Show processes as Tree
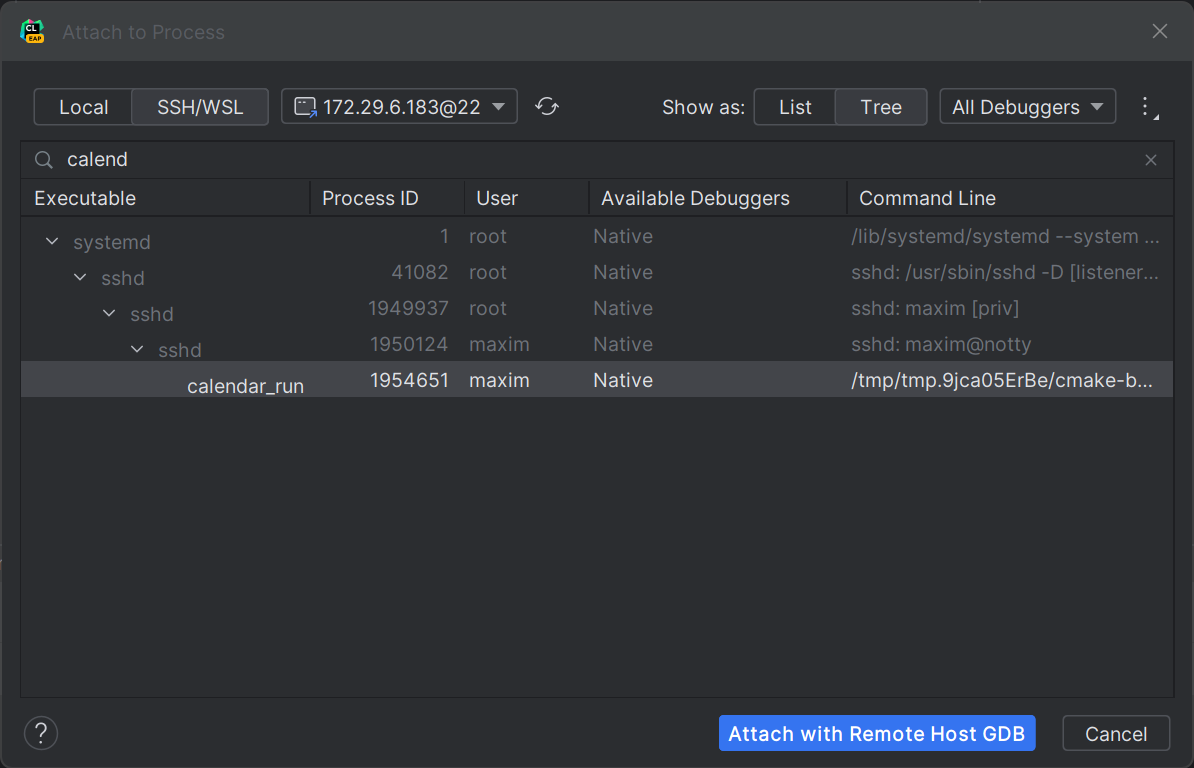The width and height of the screenshot is (1194, 768). click(x=881, y=107)
